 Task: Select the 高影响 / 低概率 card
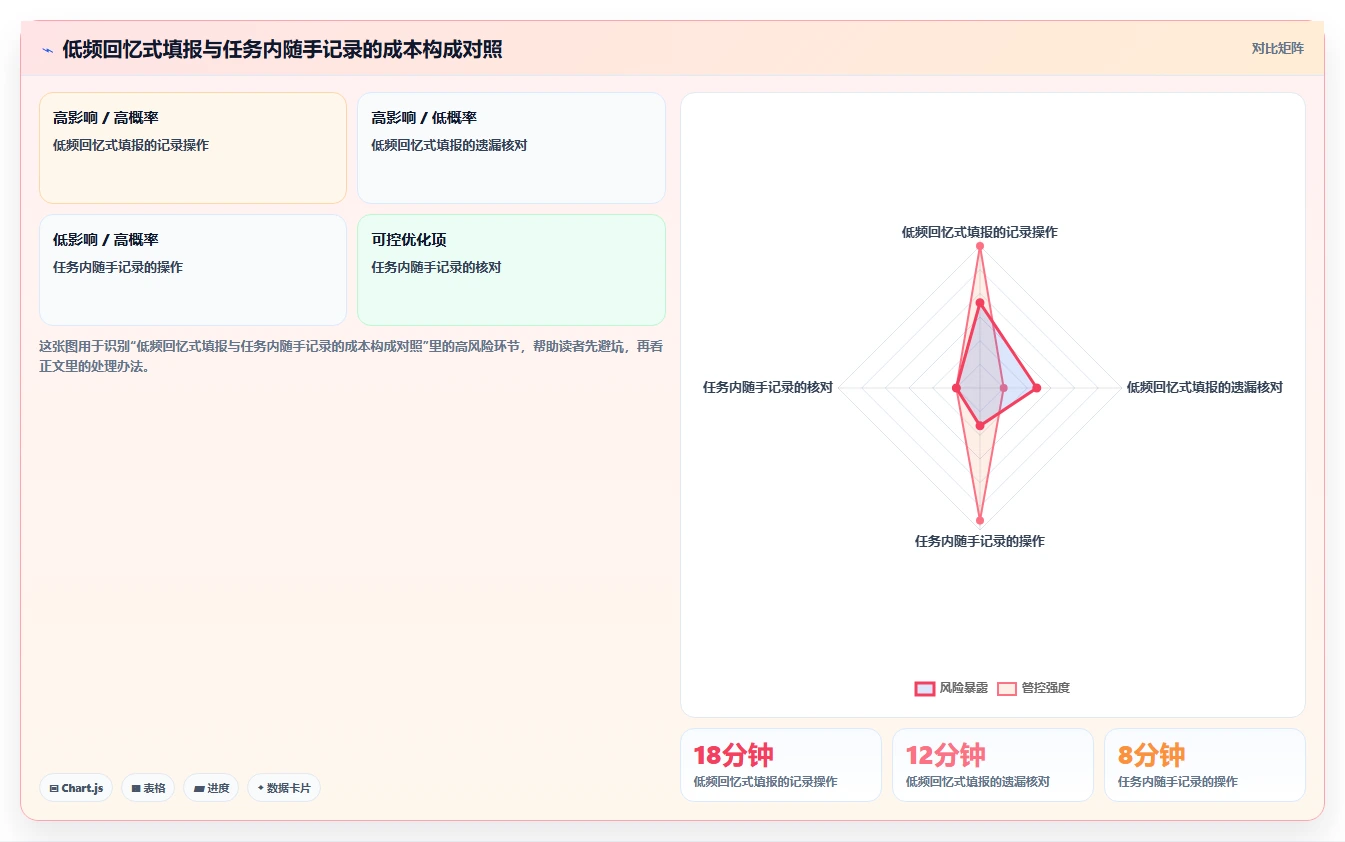pos(511,148)
